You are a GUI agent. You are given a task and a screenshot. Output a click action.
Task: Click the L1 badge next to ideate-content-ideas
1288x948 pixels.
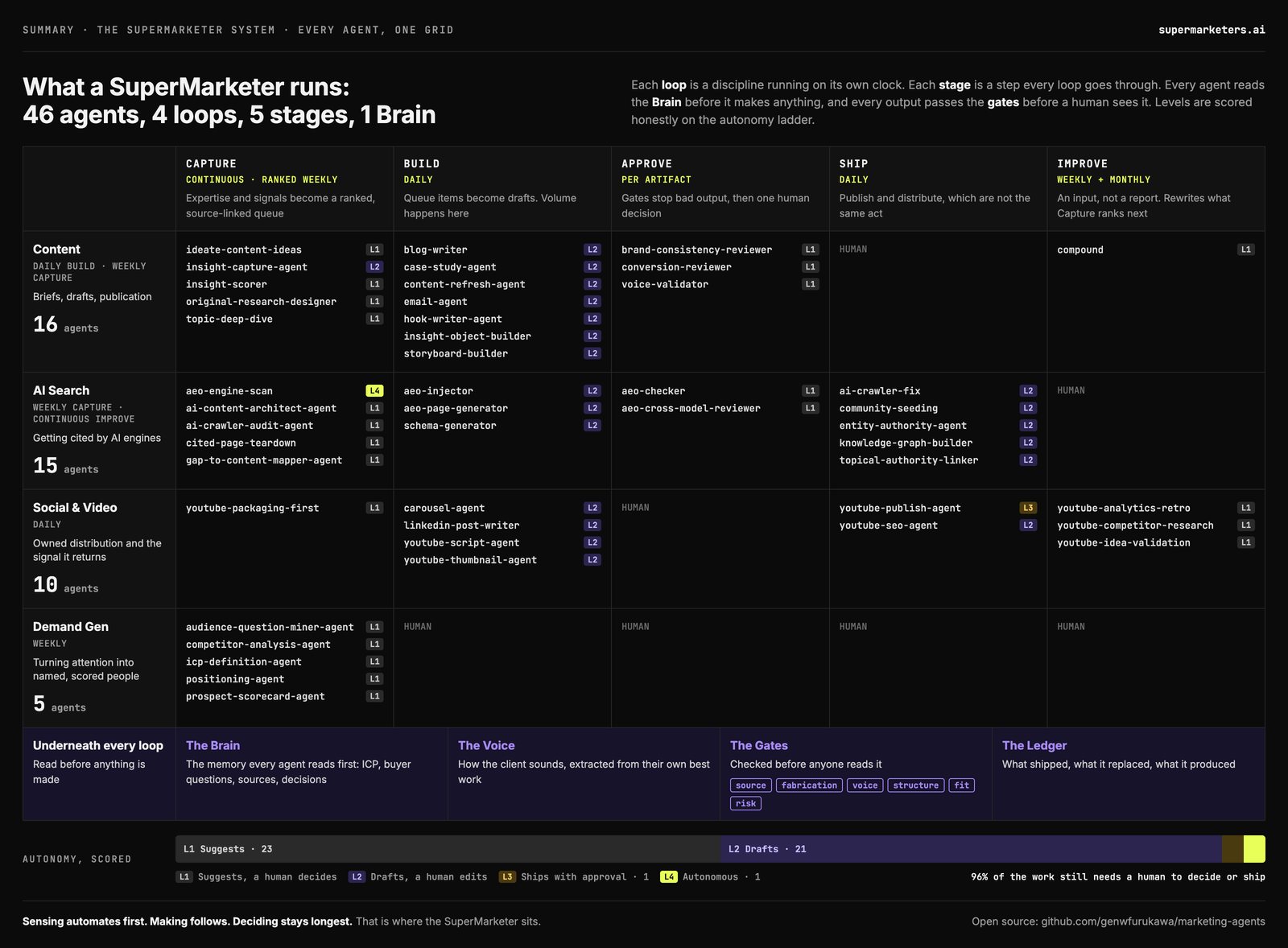coord(374,249)
